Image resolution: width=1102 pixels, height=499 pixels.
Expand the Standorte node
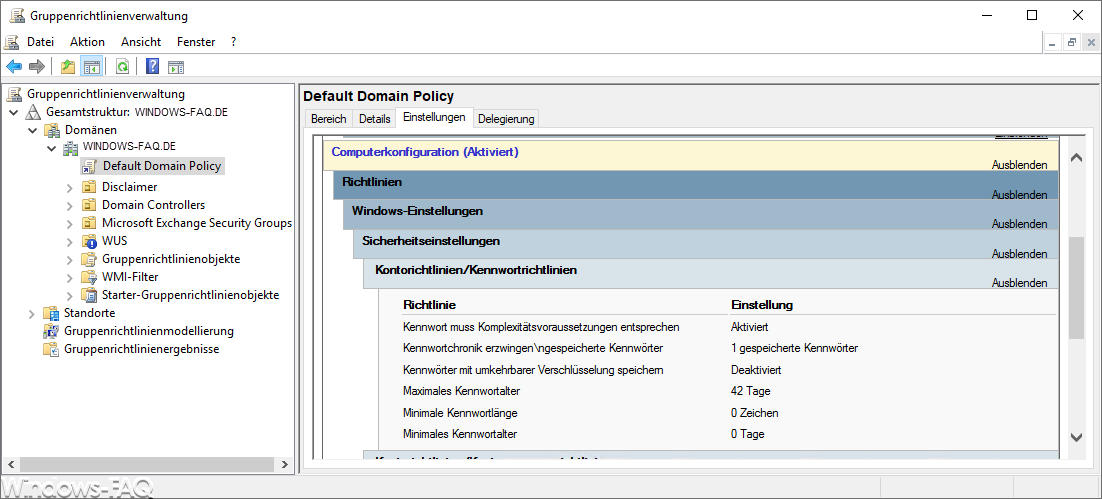point(32,313)
